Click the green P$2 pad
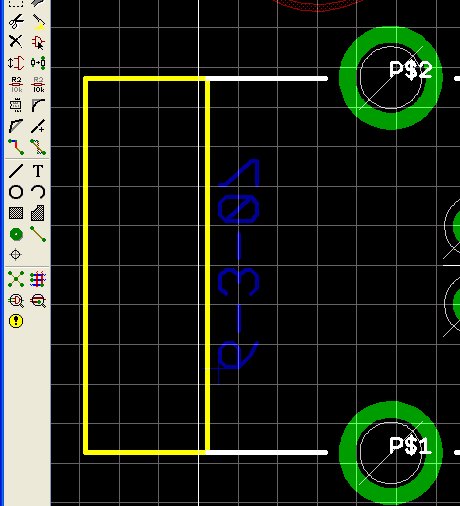The width and height of the screenshot is (460, 506). click(391, 78)
